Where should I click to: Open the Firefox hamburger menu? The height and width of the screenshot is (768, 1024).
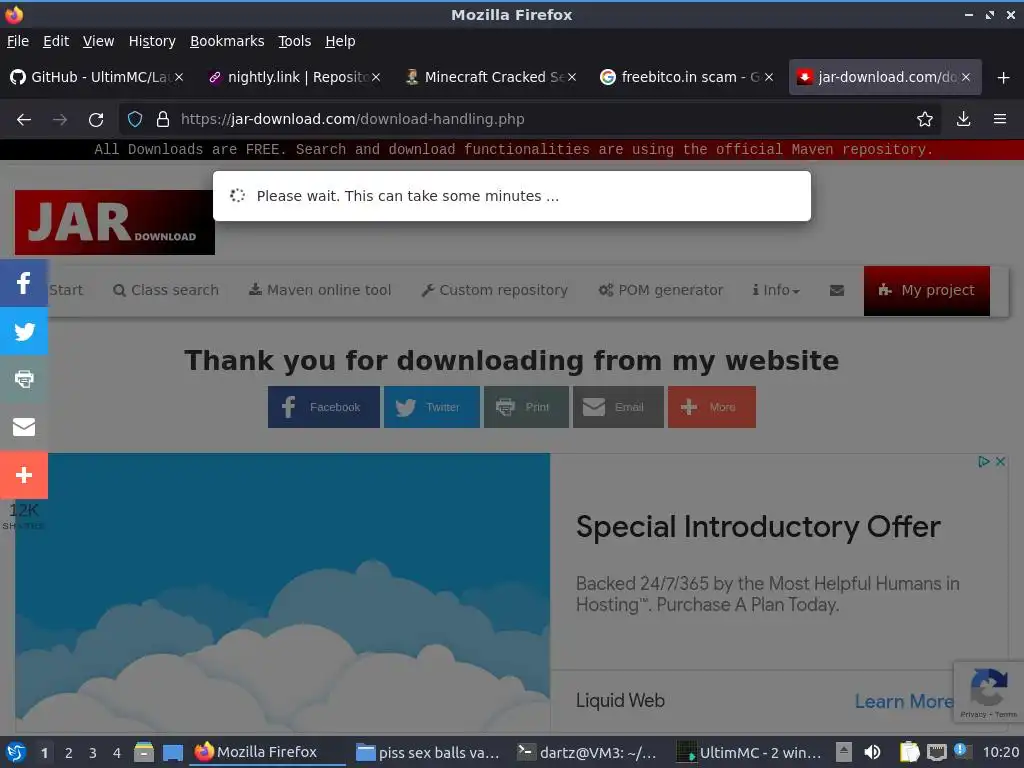coord(999,119)
